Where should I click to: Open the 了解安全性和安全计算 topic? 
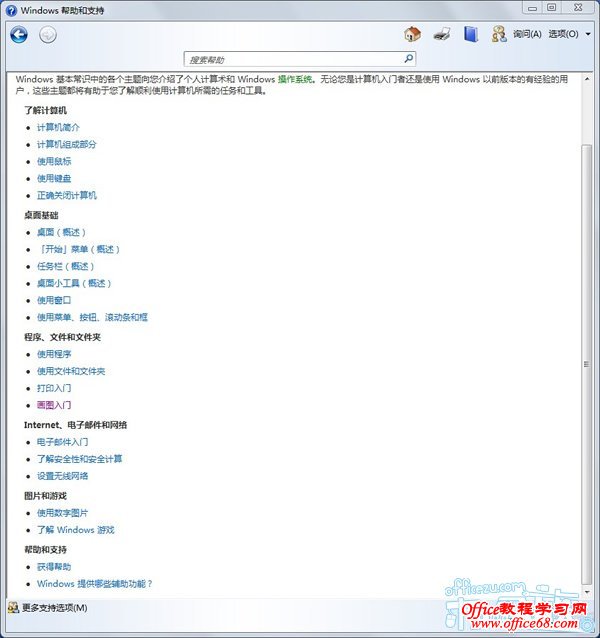[80, 459]
